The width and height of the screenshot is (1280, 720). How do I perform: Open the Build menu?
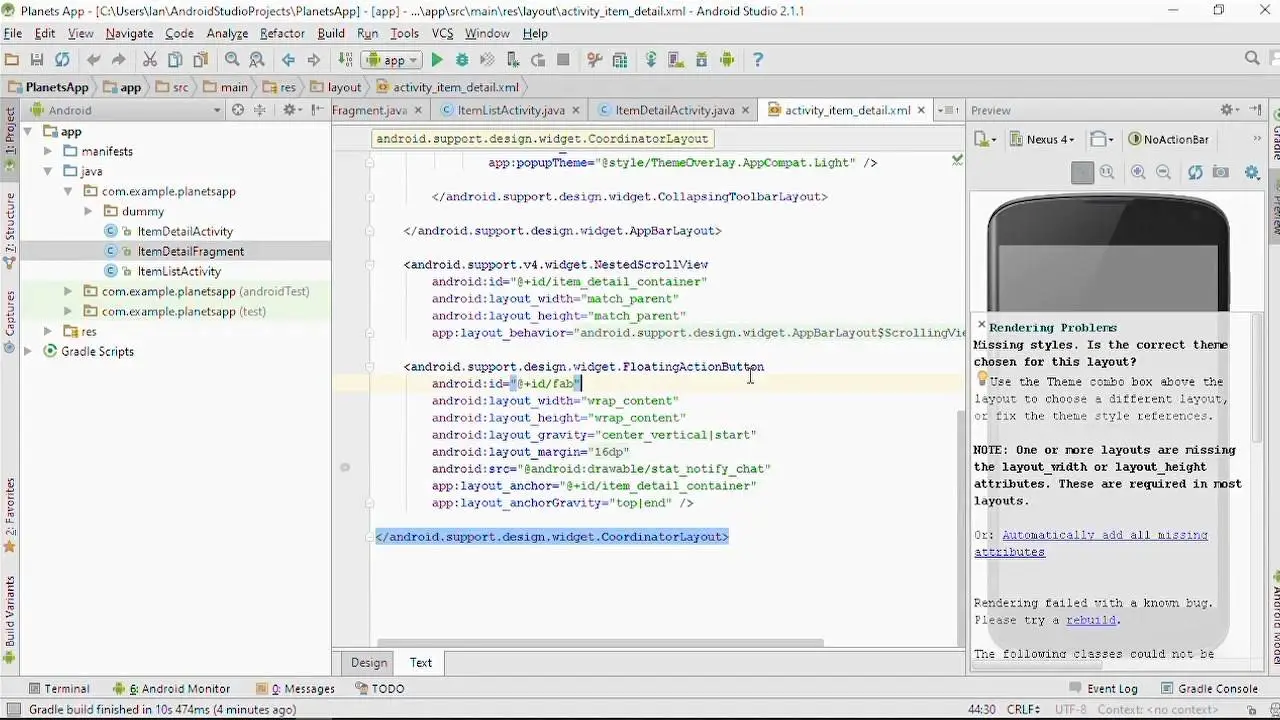331,33
